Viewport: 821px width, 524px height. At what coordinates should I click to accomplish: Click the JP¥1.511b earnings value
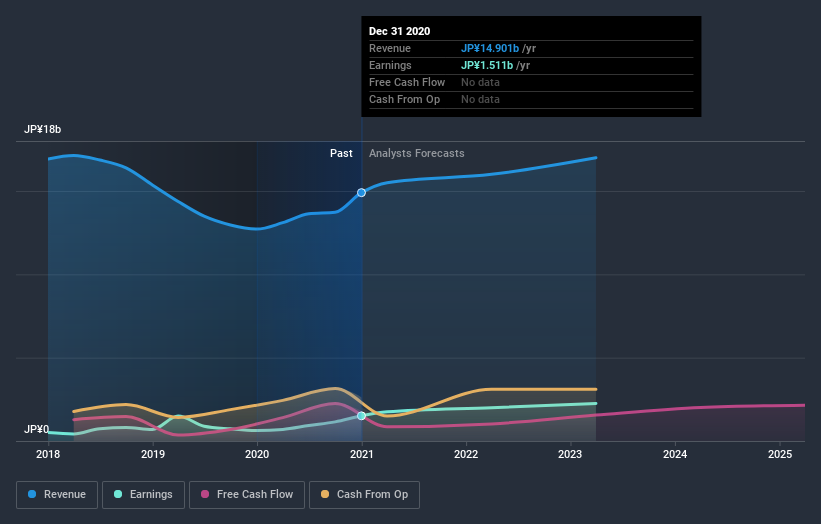pyautogui.click(x=487, y=65)
